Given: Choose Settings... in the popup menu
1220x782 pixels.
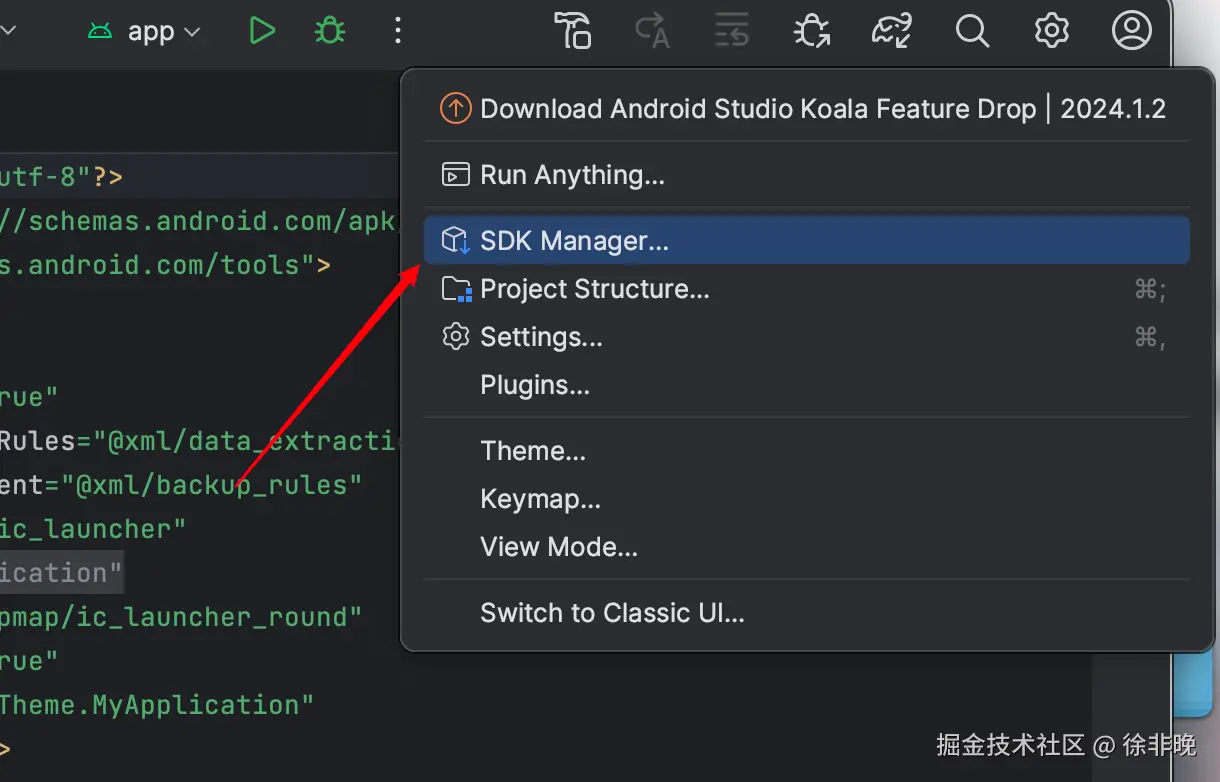Looking at the screenshot, I should coord(541,337).
